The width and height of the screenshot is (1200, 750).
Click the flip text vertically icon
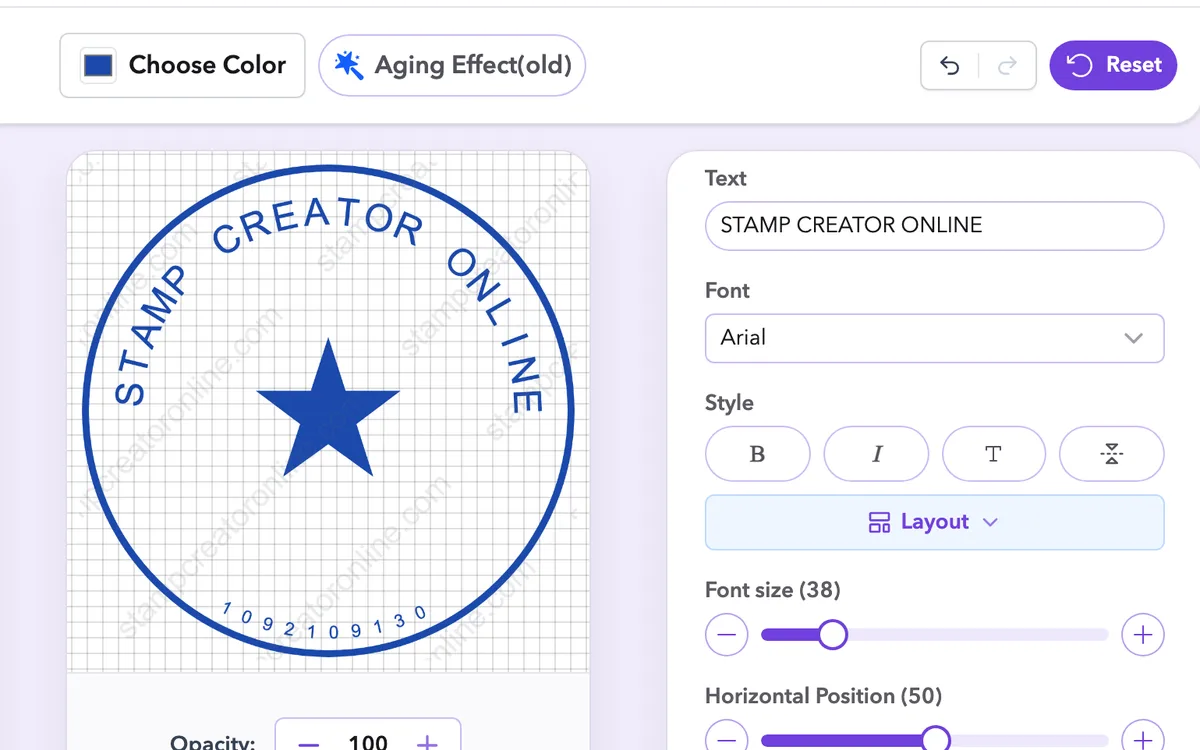[x=1112, y=454]
